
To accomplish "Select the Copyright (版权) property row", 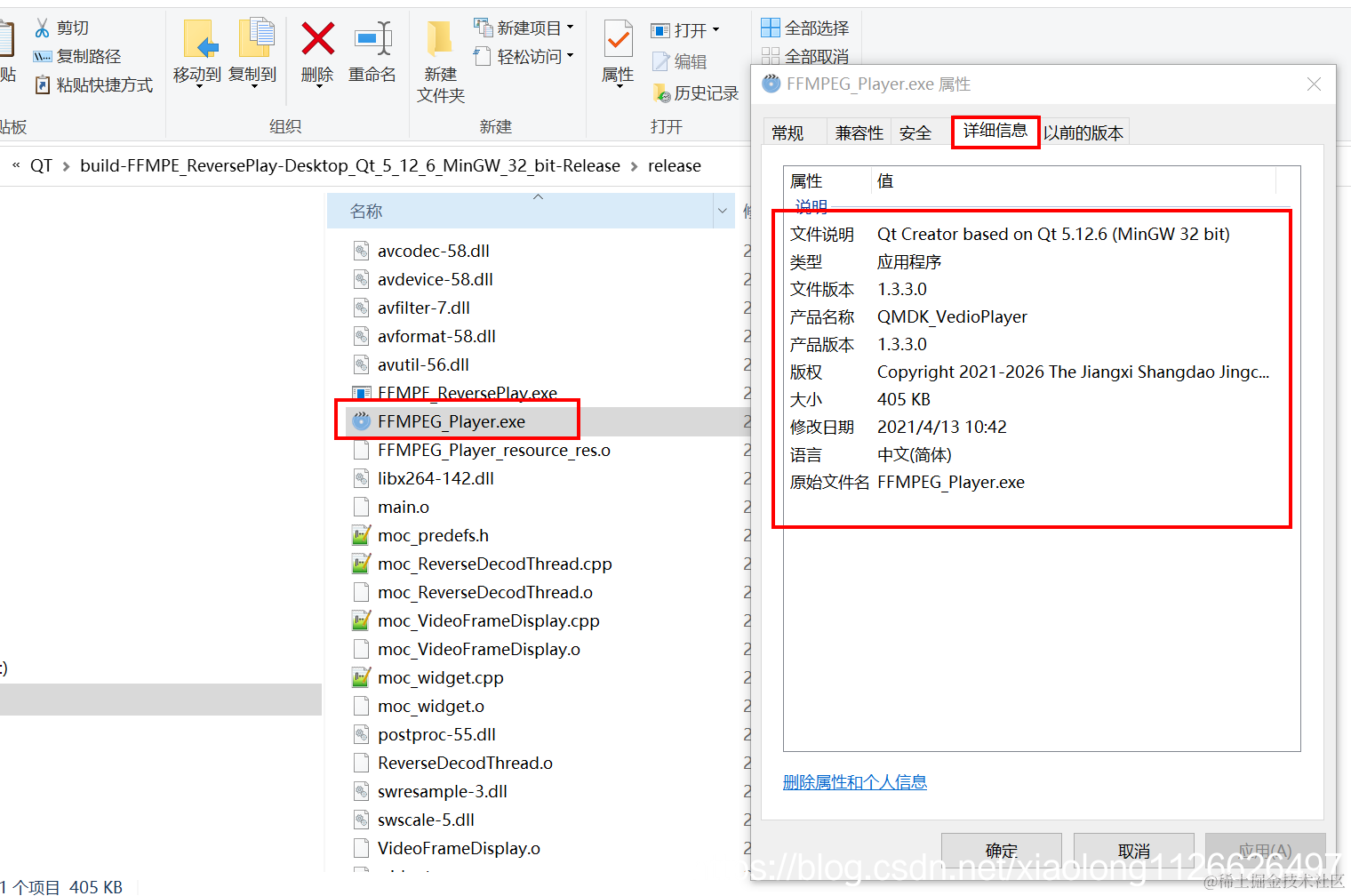I will point(1033,372).
